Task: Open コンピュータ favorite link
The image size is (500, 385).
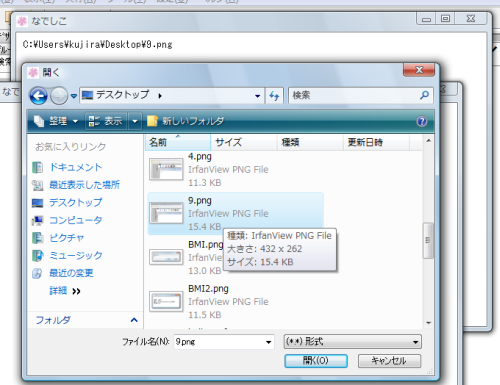Action: pyautogui.click(x=76, y=220)
